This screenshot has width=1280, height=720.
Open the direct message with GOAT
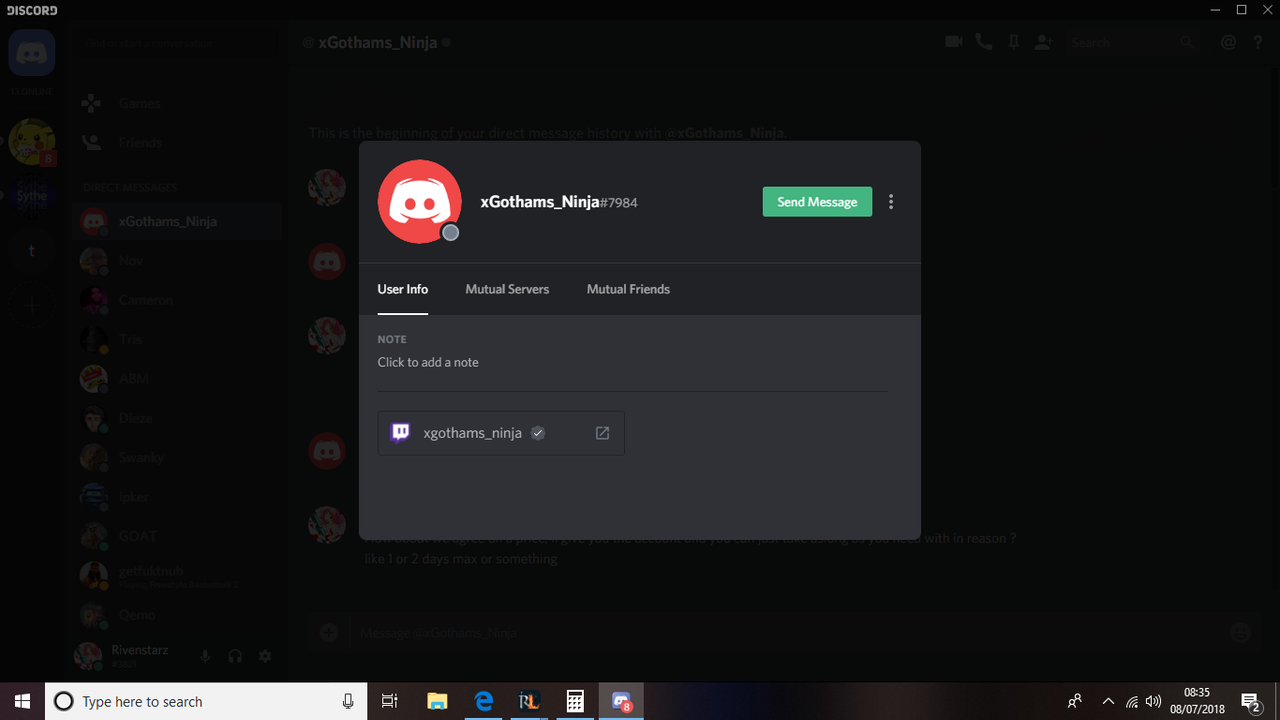[177, 536]
